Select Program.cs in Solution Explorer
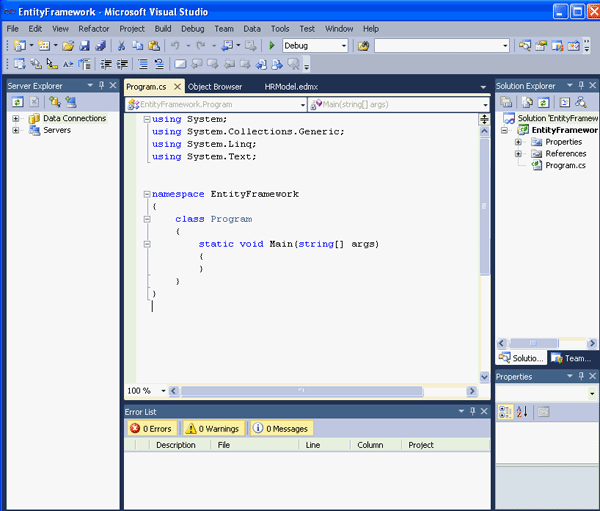This screenshot has height=511, width=600. (565, 166)
